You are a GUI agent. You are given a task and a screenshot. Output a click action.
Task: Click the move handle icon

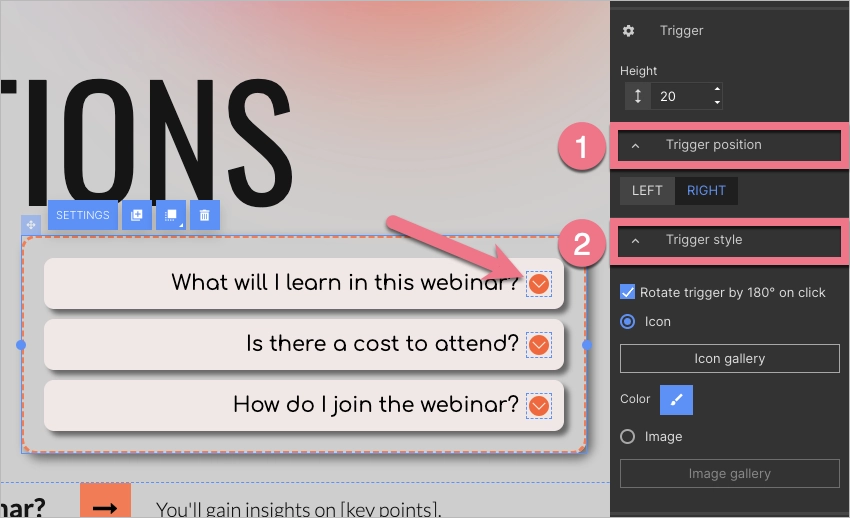click(x=31, y=224)
